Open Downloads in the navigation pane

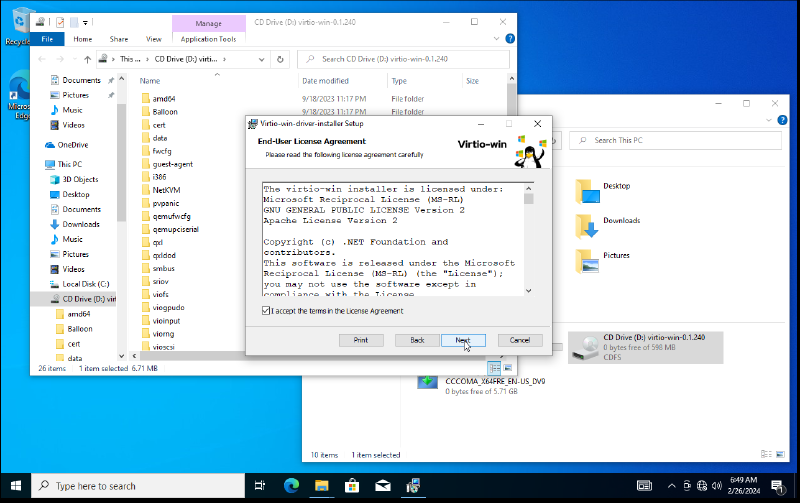(81, 224)
